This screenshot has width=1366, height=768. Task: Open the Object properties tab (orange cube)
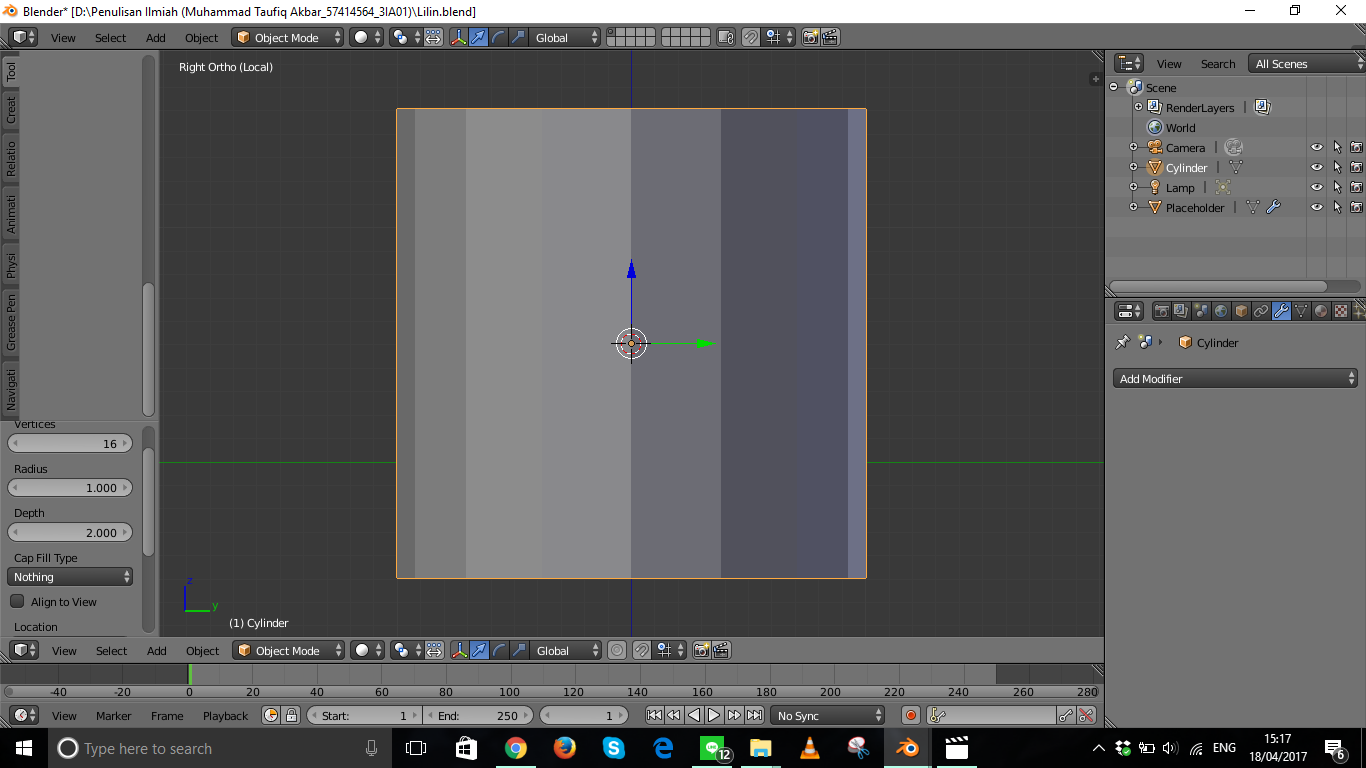pos(1241,311)
